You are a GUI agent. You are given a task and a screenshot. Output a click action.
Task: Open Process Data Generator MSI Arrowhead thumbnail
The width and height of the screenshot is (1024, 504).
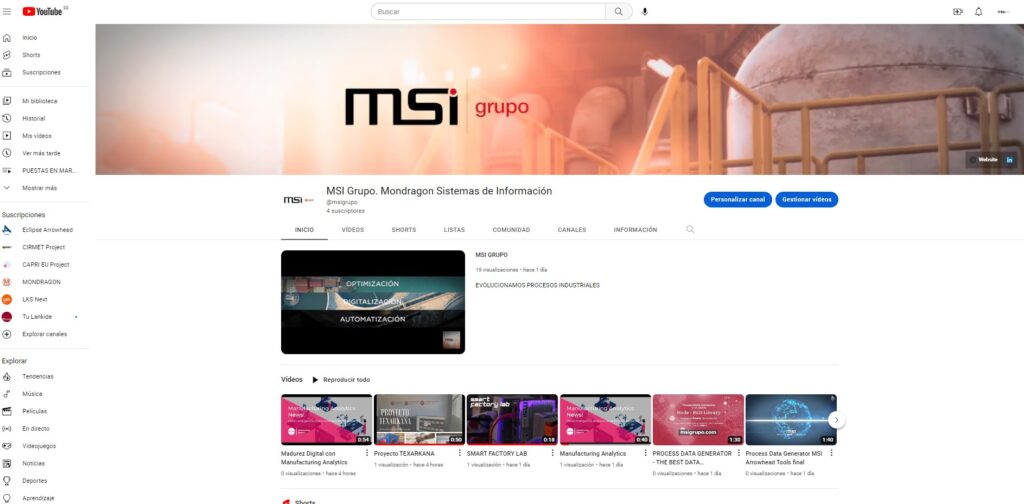coord(791,420)
